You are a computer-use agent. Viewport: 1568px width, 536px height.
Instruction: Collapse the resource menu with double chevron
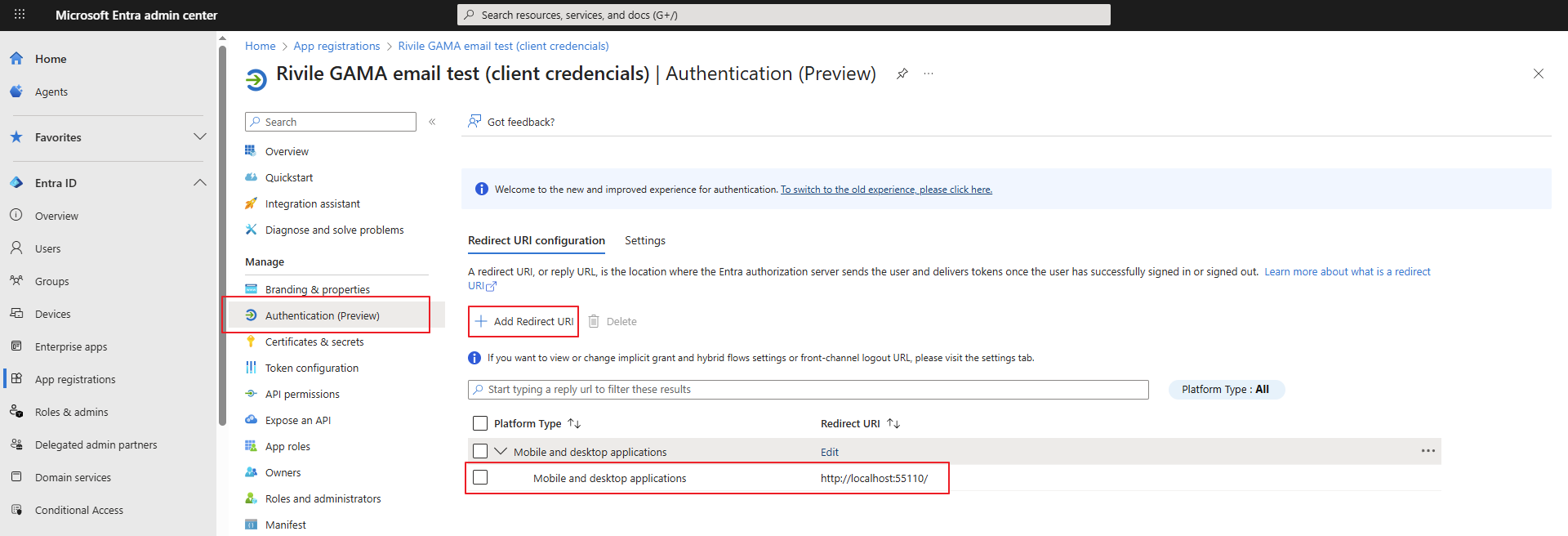(432, 122)
